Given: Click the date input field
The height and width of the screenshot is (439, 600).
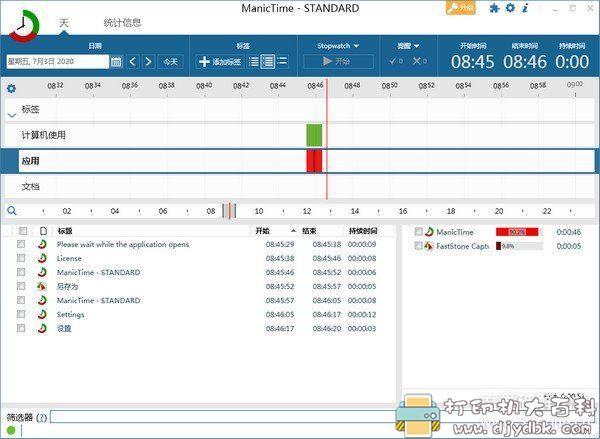Looking at the screenshot, I should click(58, 62).
